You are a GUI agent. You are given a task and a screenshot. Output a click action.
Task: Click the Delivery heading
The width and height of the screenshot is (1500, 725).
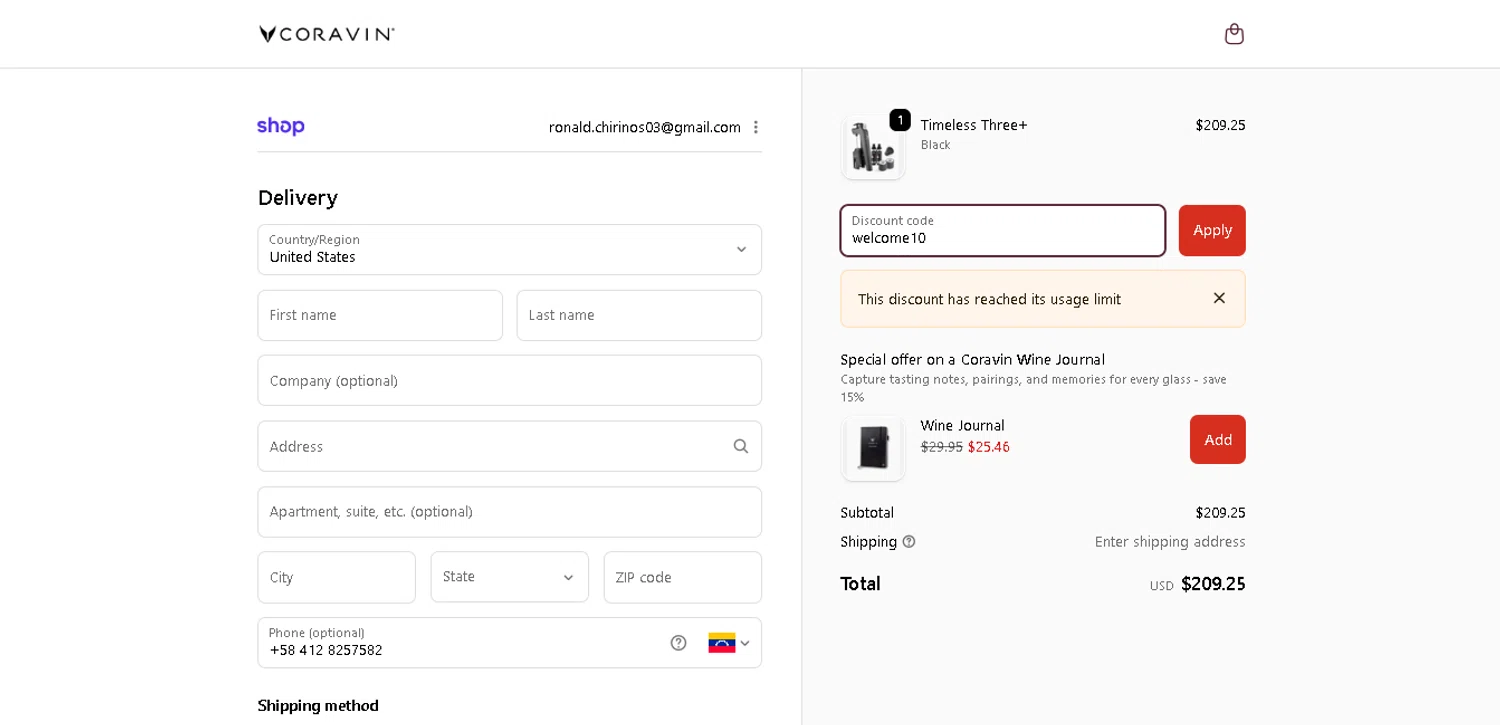pos(298,197)
